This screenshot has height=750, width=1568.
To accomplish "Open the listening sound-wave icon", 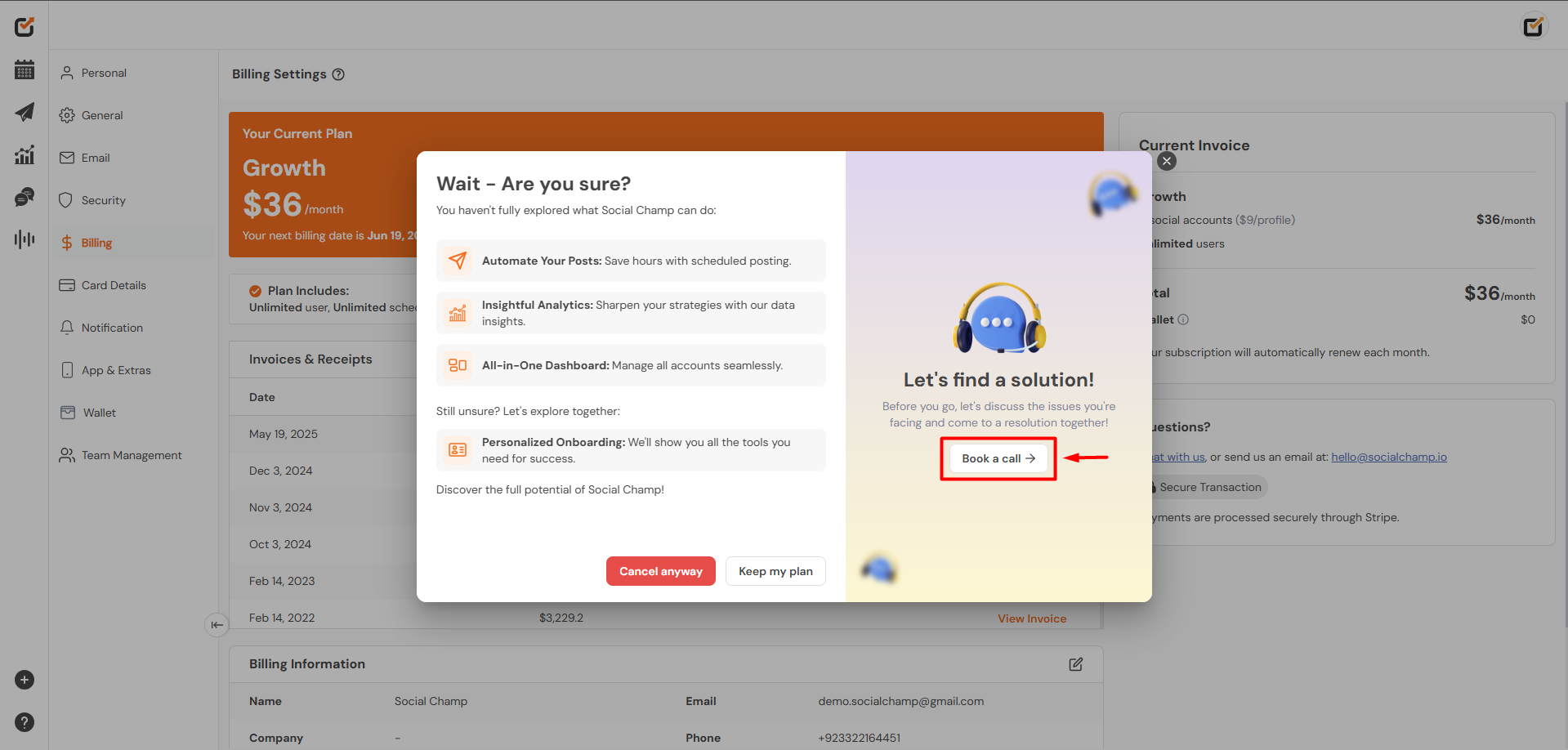I will pos(25,239).
